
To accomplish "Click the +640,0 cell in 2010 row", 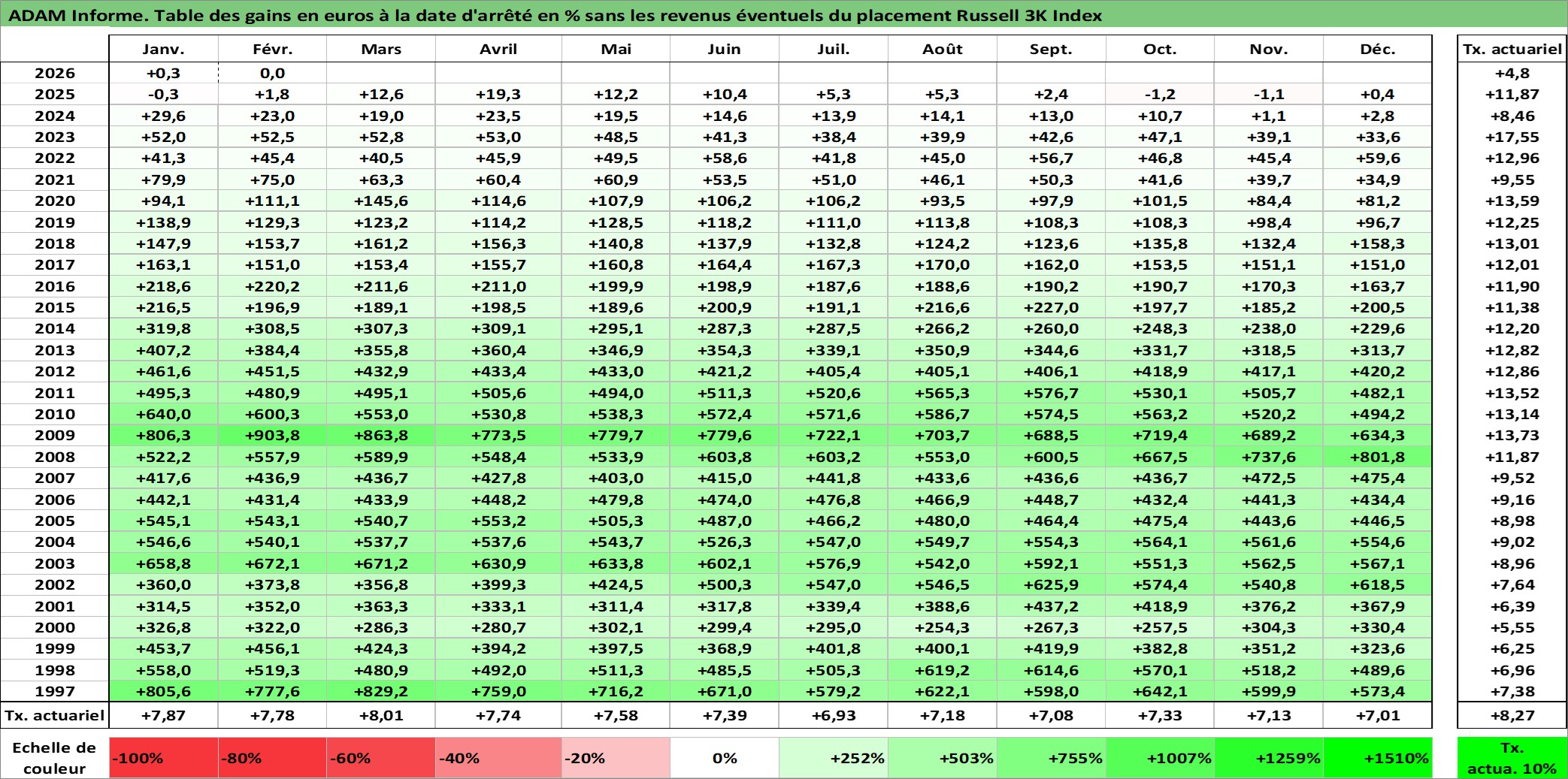I will (x=164, y=414).
